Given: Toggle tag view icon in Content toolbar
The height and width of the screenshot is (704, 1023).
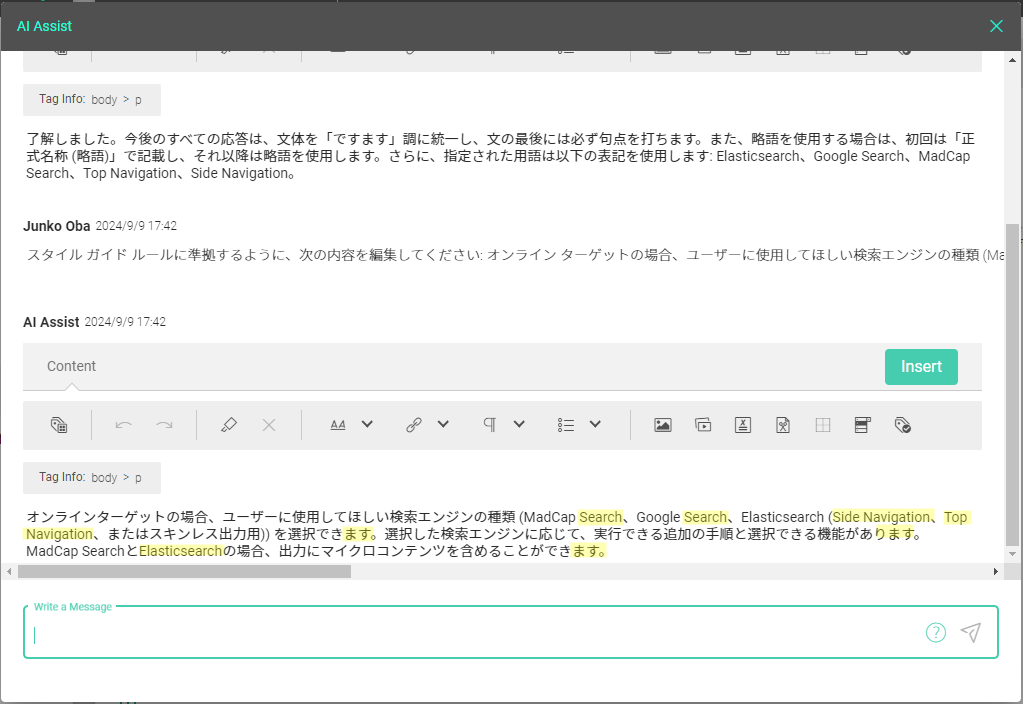Looking at the screenshot, I should pos(59,425).
